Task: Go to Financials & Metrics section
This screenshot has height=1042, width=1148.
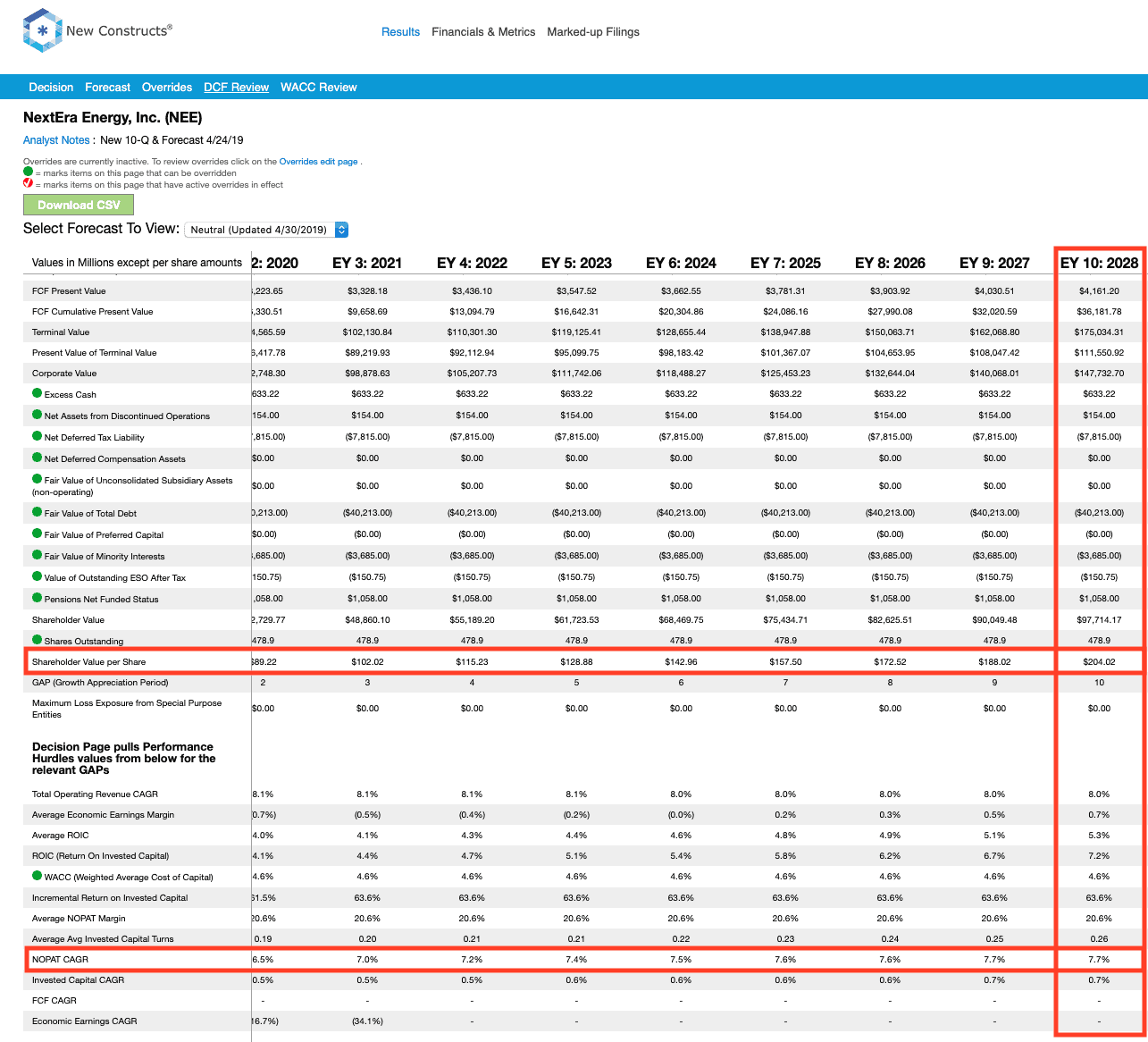Action: [x=483, y=32]
